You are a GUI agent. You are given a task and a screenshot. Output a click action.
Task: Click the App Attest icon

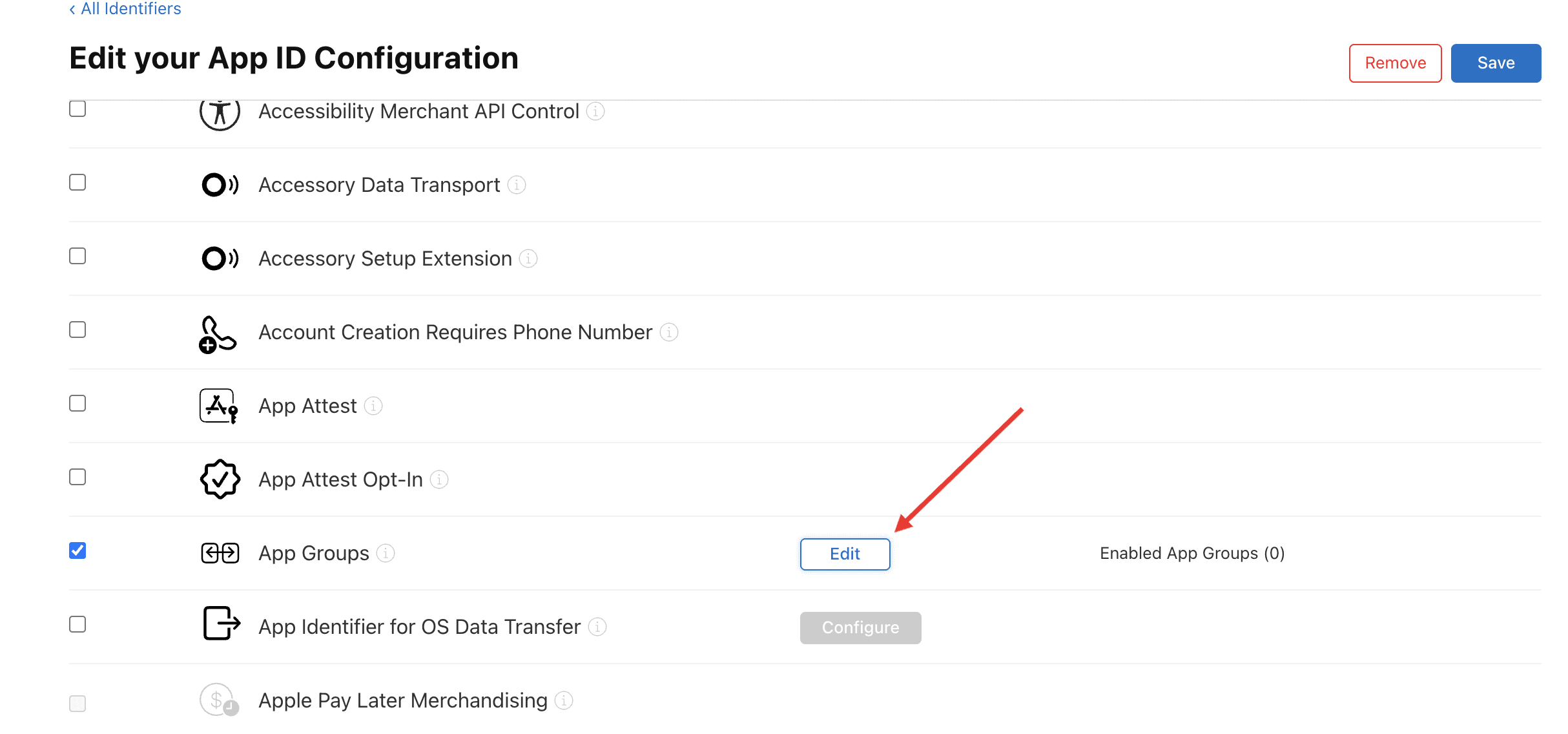(x=218, y=406)
